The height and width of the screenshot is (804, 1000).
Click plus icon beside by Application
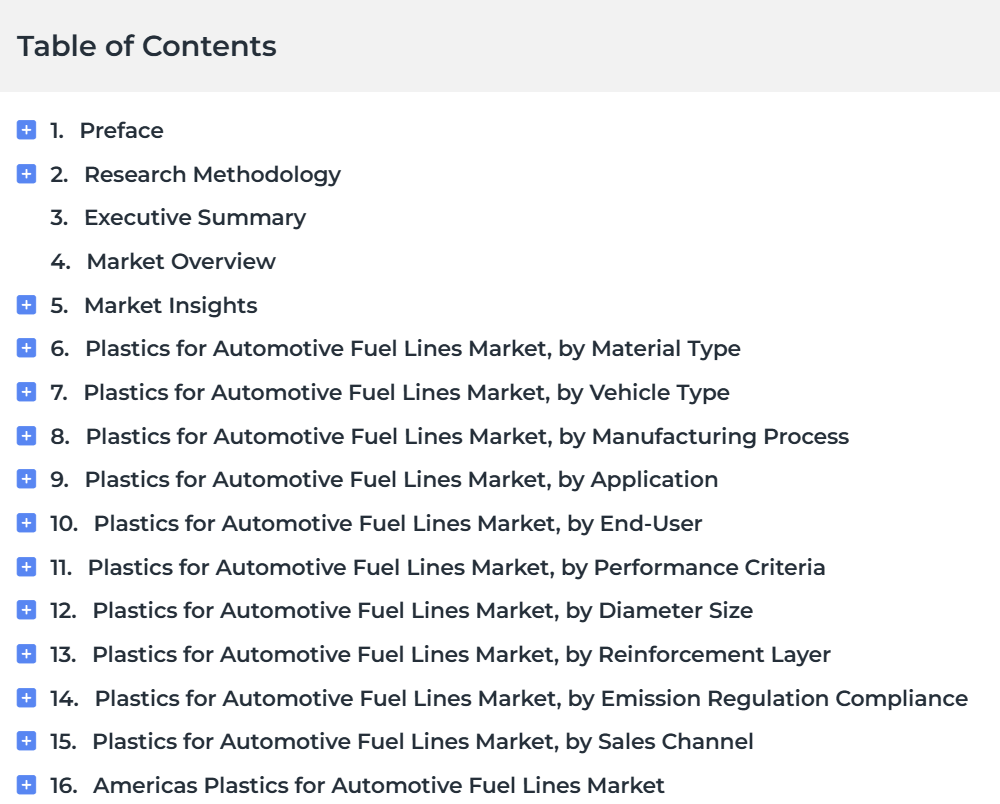pos(27,479)
